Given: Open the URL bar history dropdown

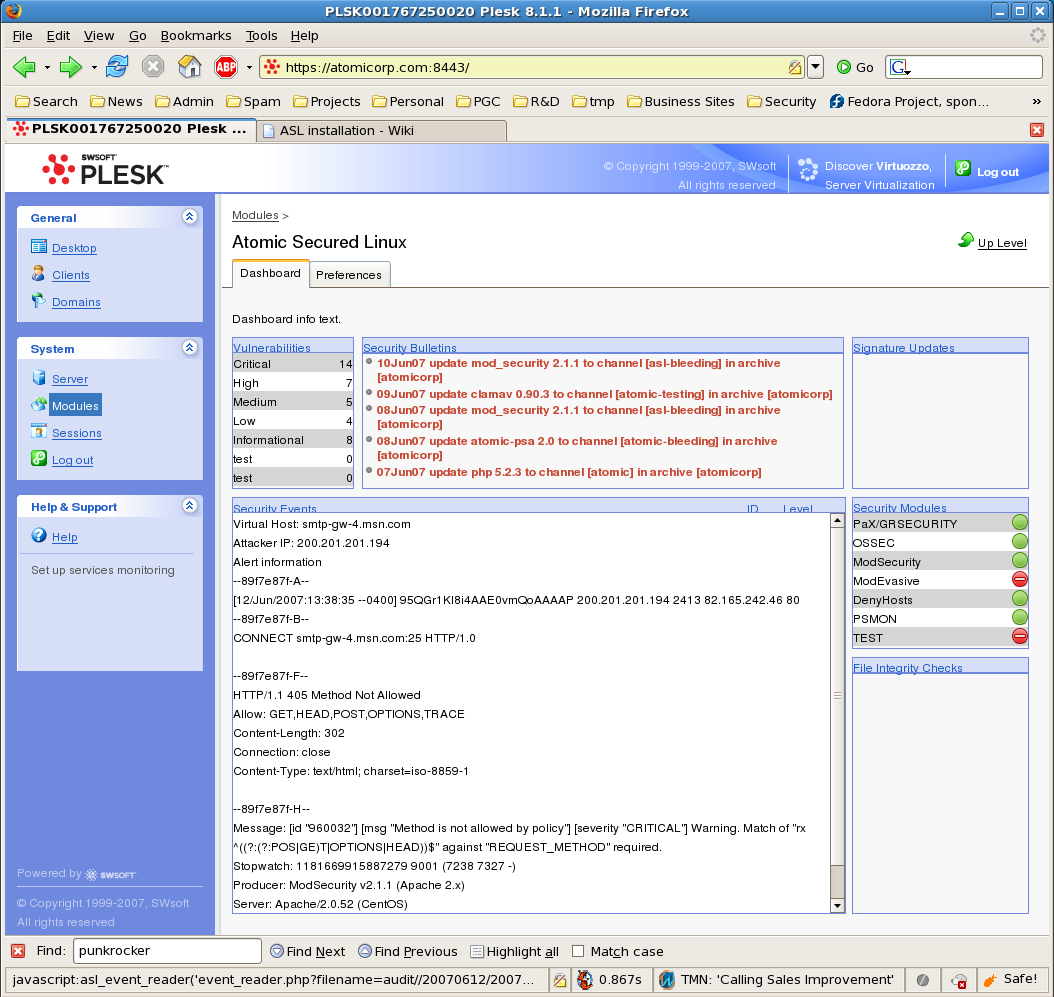Looking at the screenshot, I should click(x=815, y=67).
